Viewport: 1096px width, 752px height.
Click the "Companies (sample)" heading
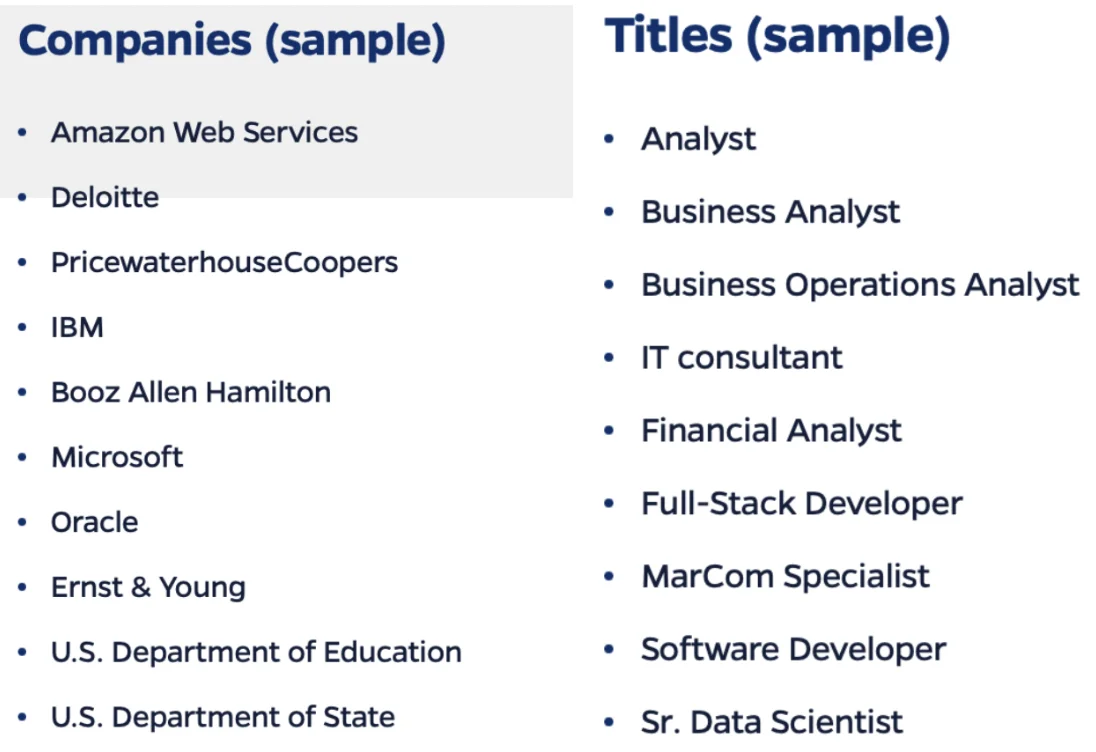coord(231,41)
